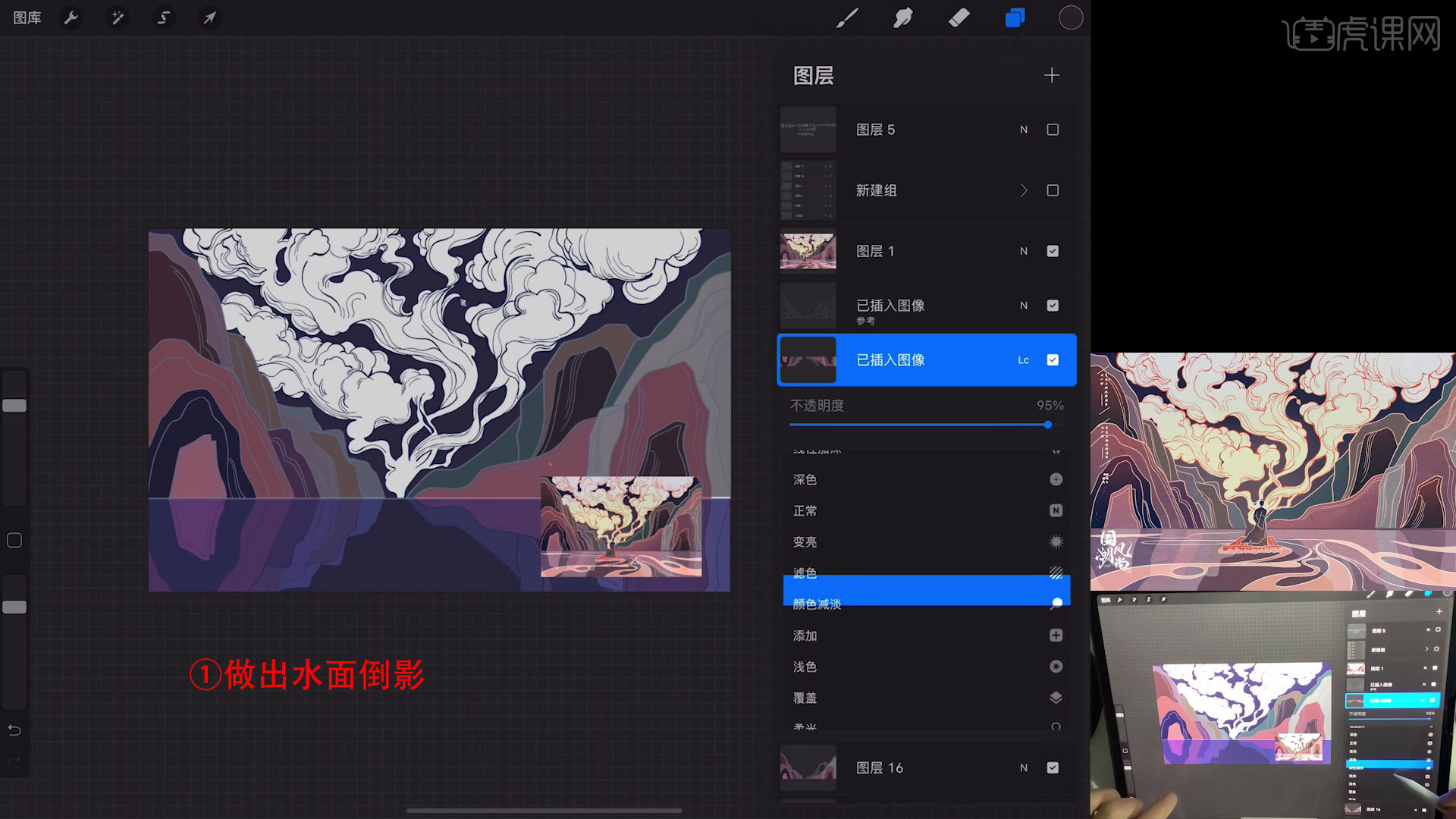Select the Brush tool
1456x819 pixels.
tap(847, 17)
